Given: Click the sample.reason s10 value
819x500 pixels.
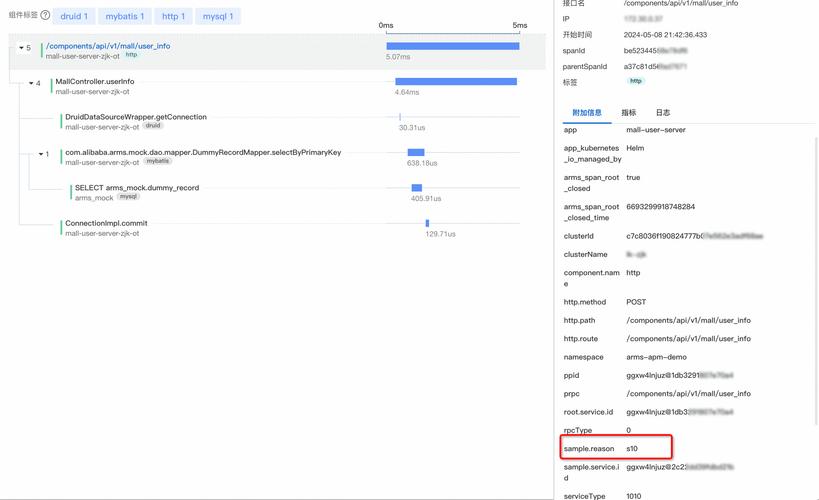Looking at the screenshot, I should click(632, 449).
